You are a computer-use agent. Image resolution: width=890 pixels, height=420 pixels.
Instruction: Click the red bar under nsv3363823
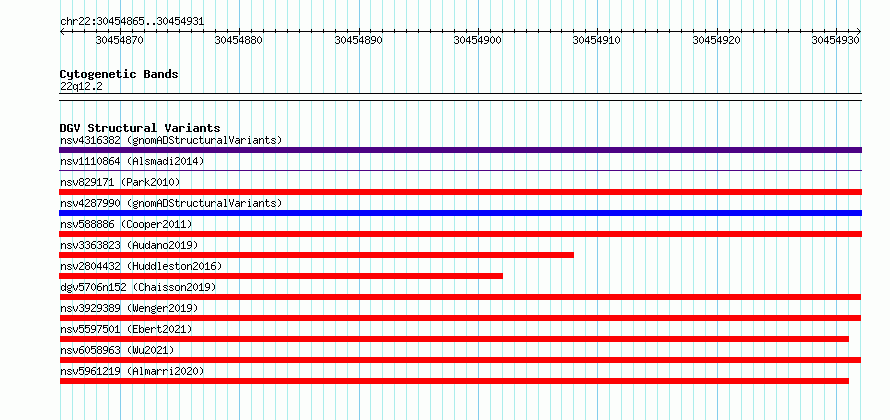316,255
